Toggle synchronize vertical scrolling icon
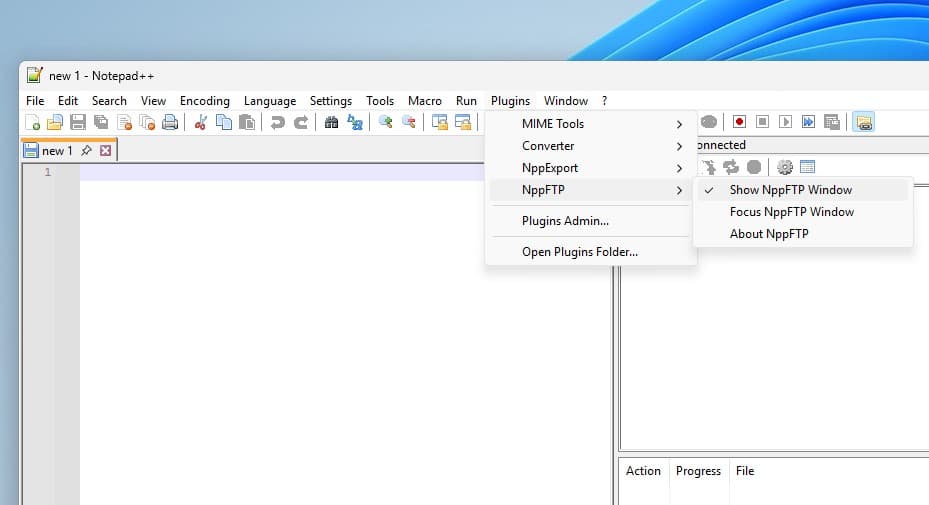929x505 pixels. (x=440, y=122)
